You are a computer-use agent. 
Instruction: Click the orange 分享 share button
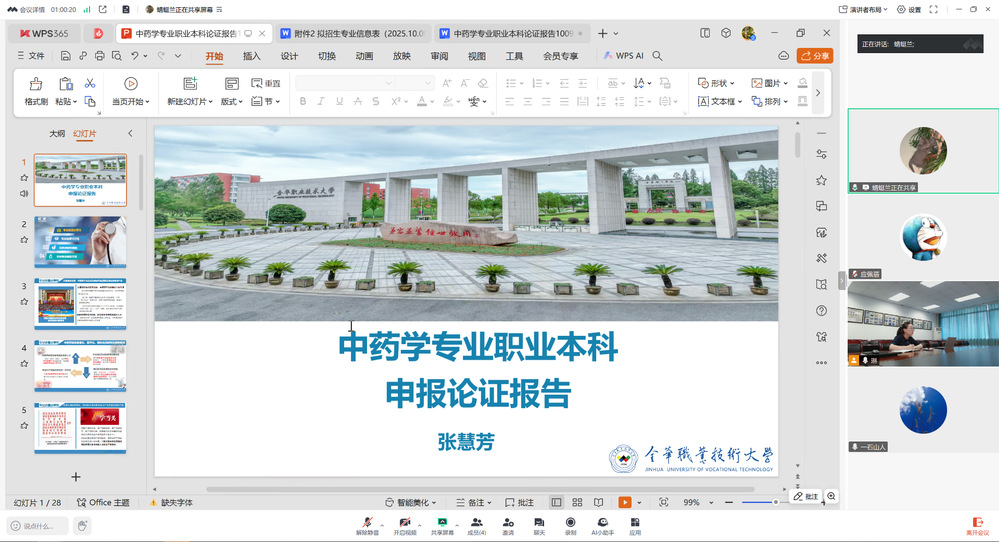815,56
